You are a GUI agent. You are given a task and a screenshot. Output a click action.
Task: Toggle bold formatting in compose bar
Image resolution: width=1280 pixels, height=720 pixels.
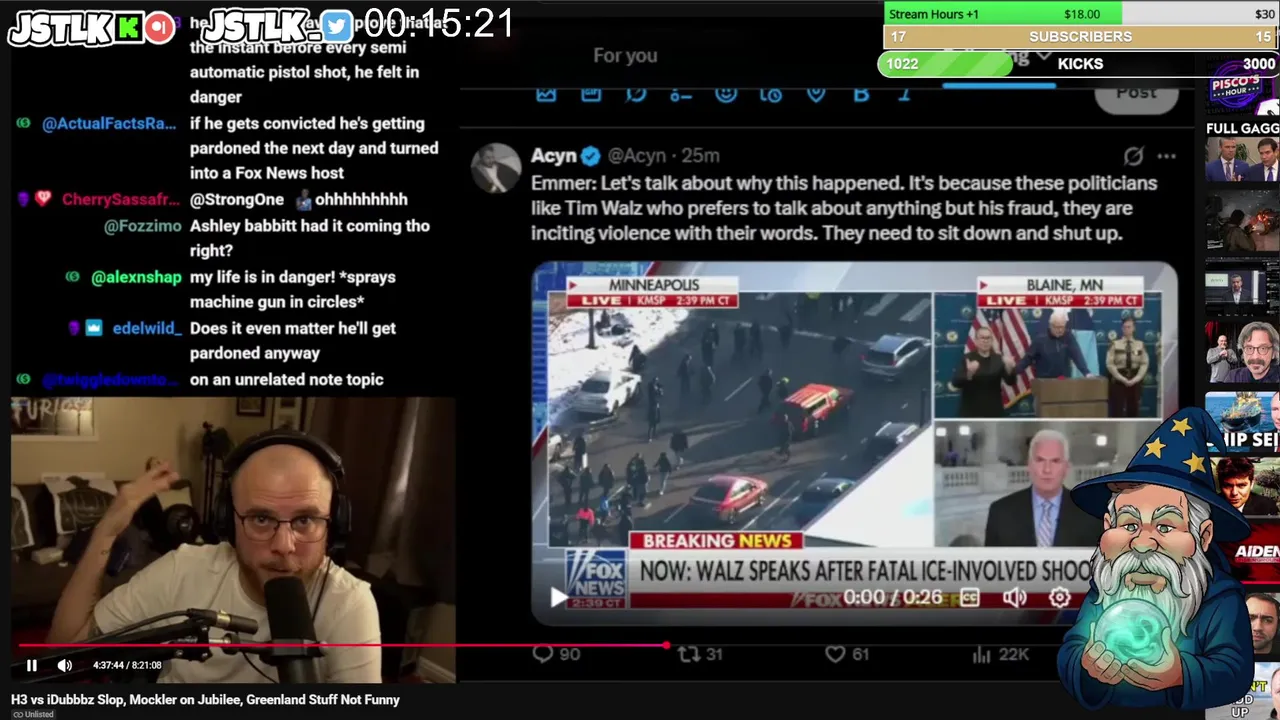tap(861, 94)
